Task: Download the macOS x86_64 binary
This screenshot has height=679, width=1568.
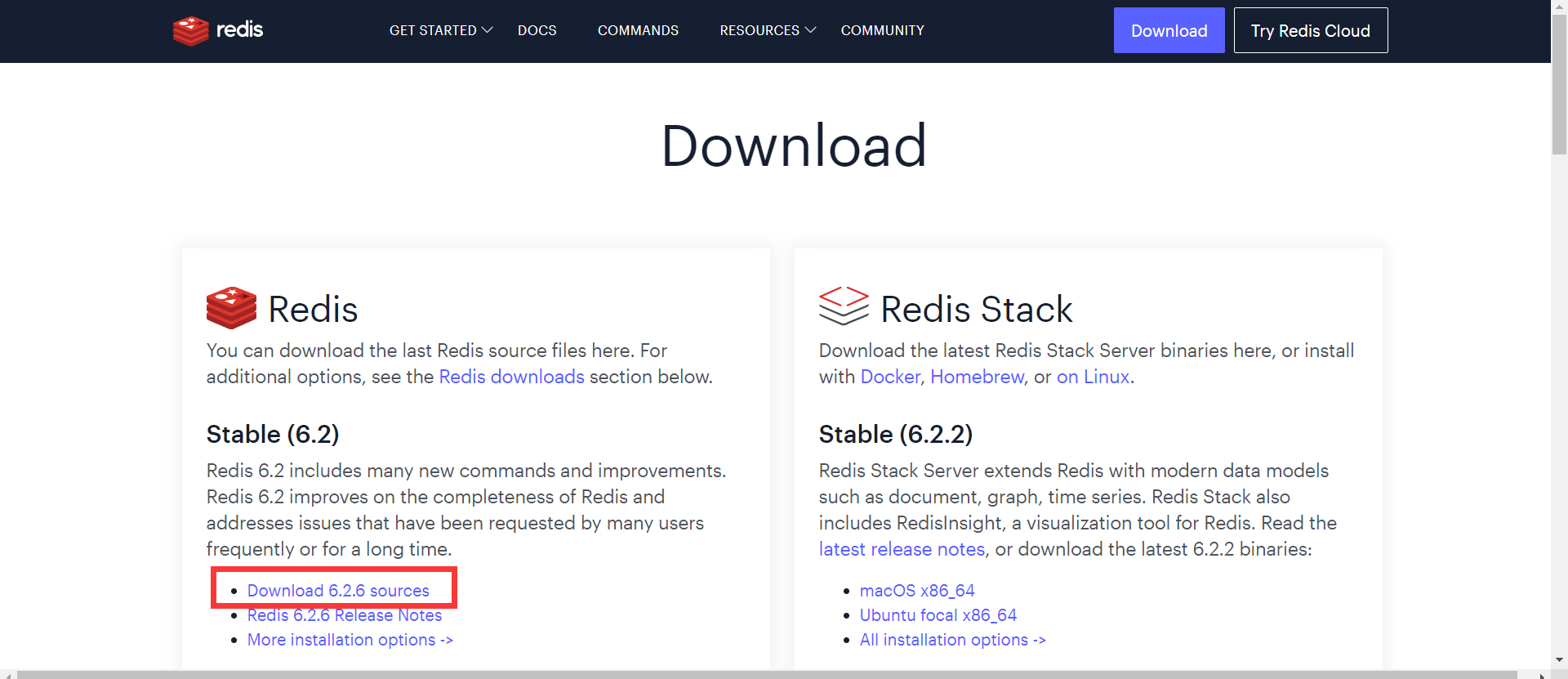Action: coord(917,591)
